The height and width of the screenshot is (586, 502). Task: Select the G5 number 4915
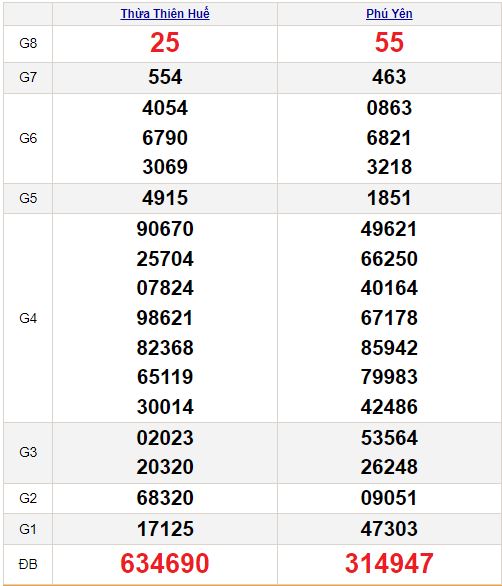coord(165,198)
